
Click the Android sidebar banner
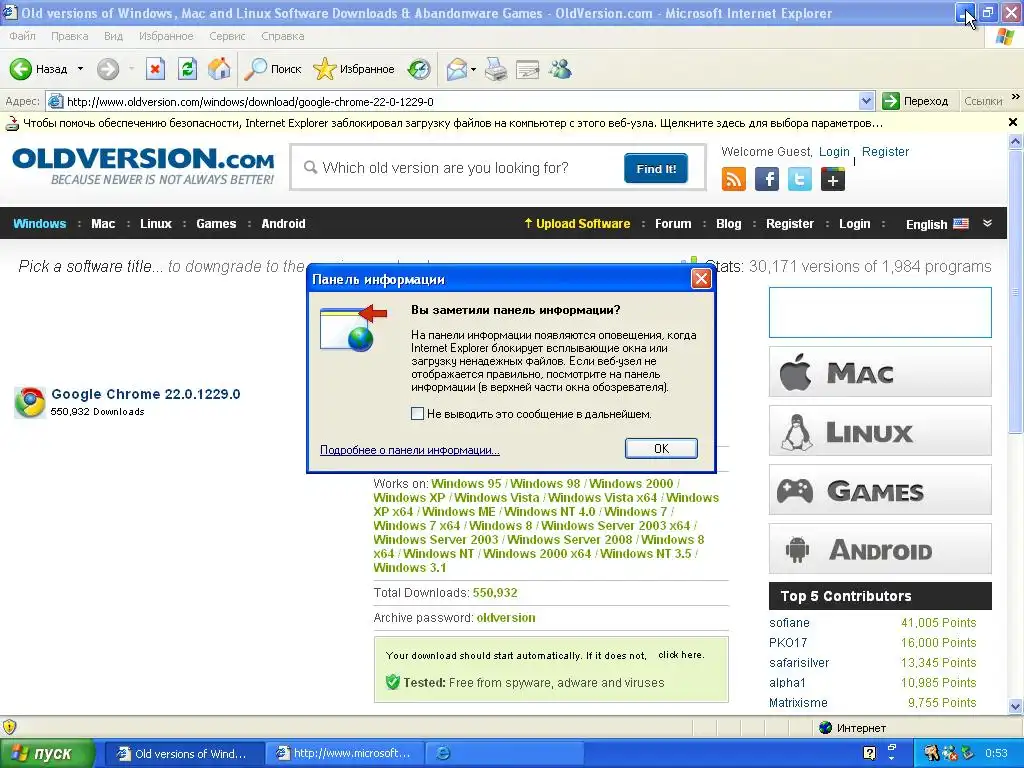pos(880,549)
